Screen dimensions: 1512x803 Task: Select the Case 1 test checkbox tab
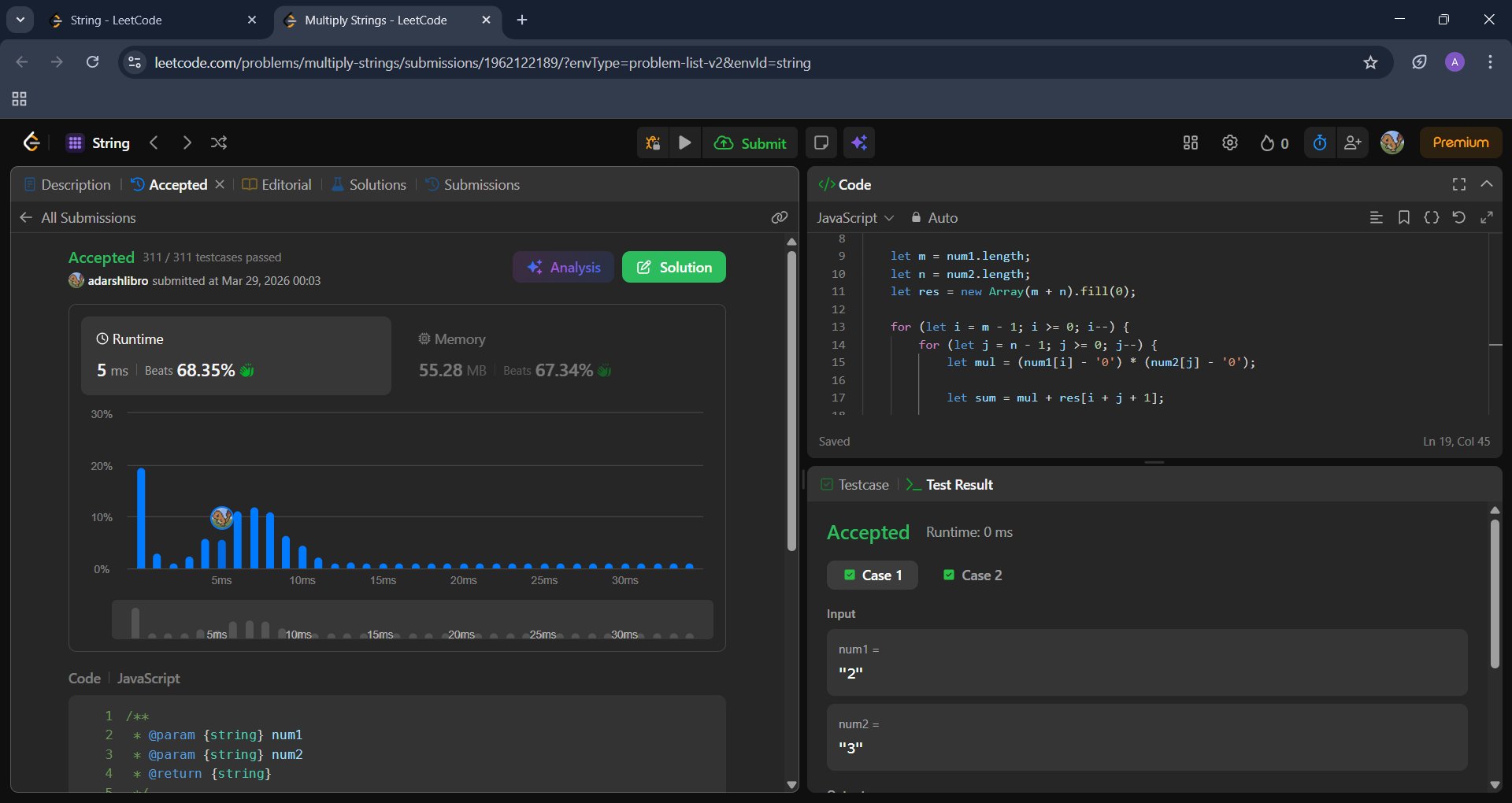point(873,575)
